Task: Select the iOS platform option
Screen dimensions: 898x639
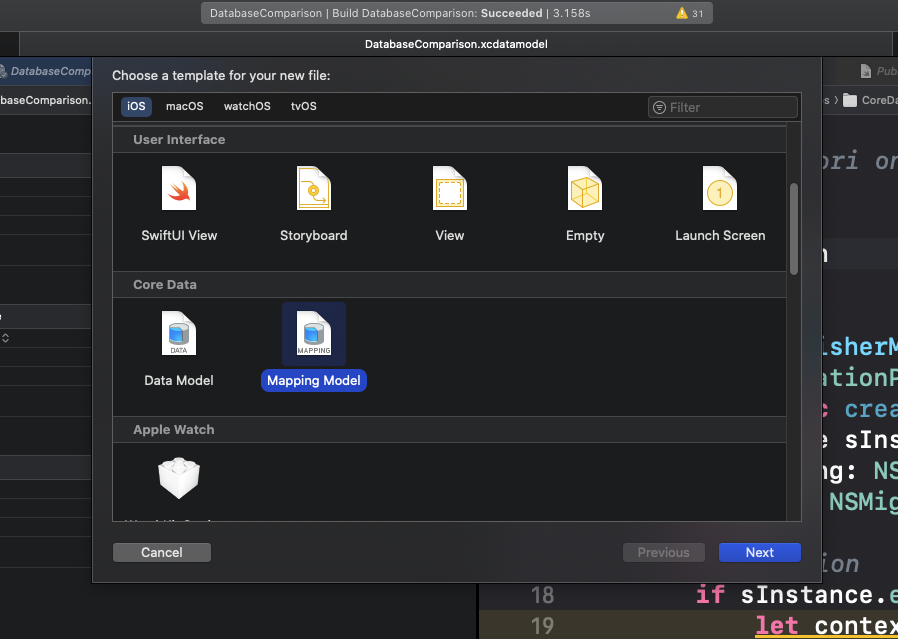Action: coord(135,106)
